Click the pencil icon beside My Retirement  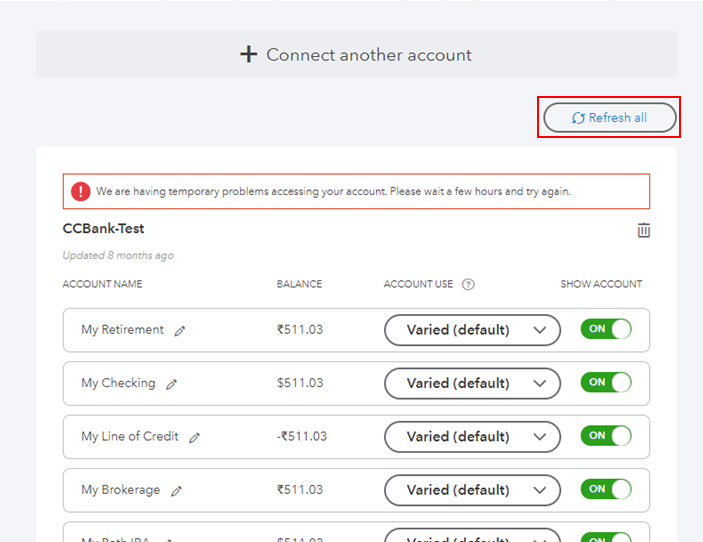point(180,331)
